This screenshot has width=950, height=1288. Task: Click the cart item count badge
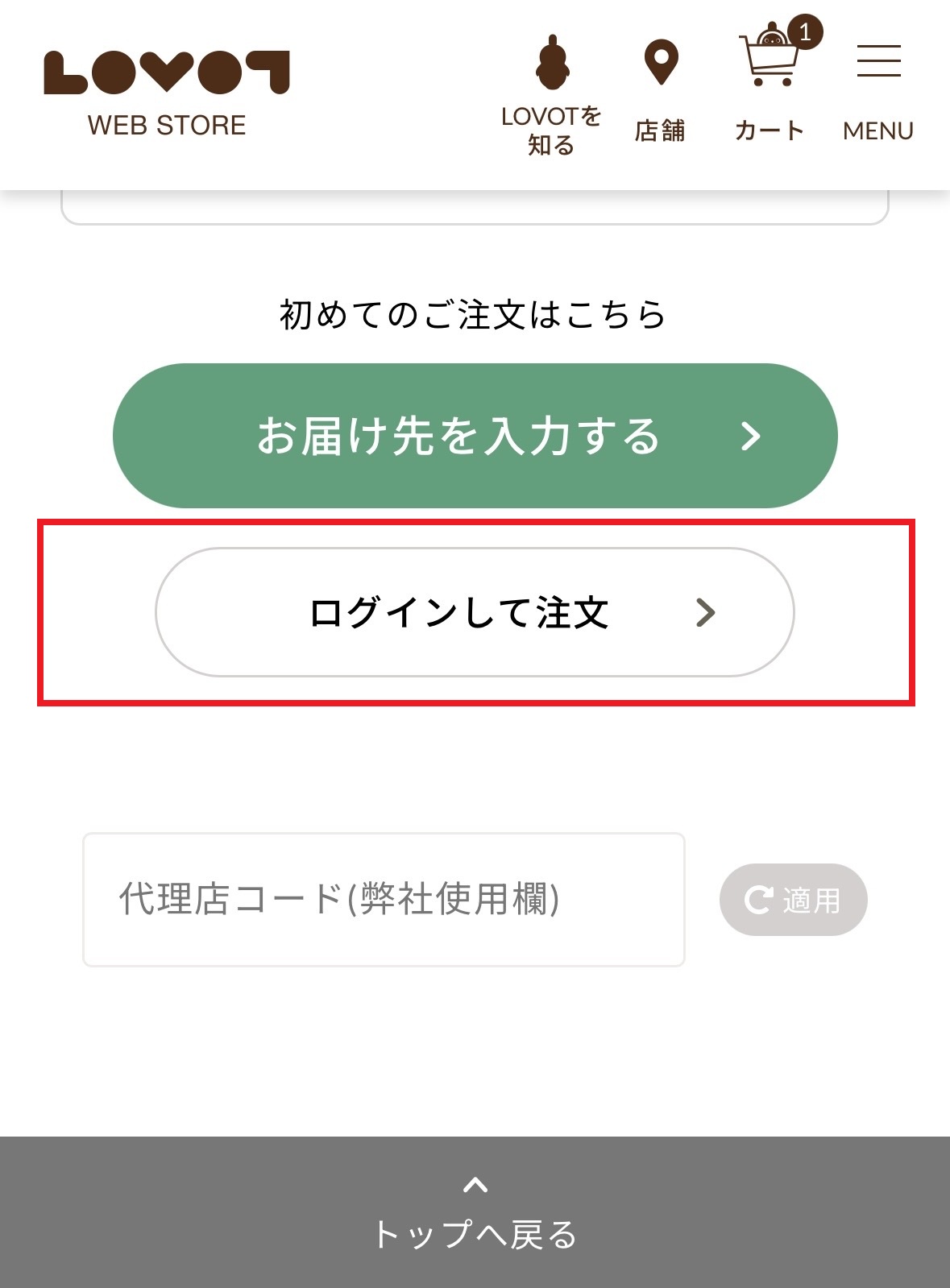coord(805,32)
